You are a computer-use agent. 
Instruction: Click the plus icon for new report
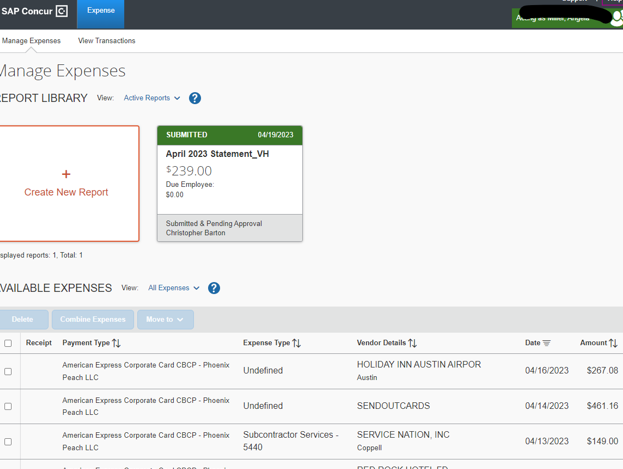[x=66, y=174]
